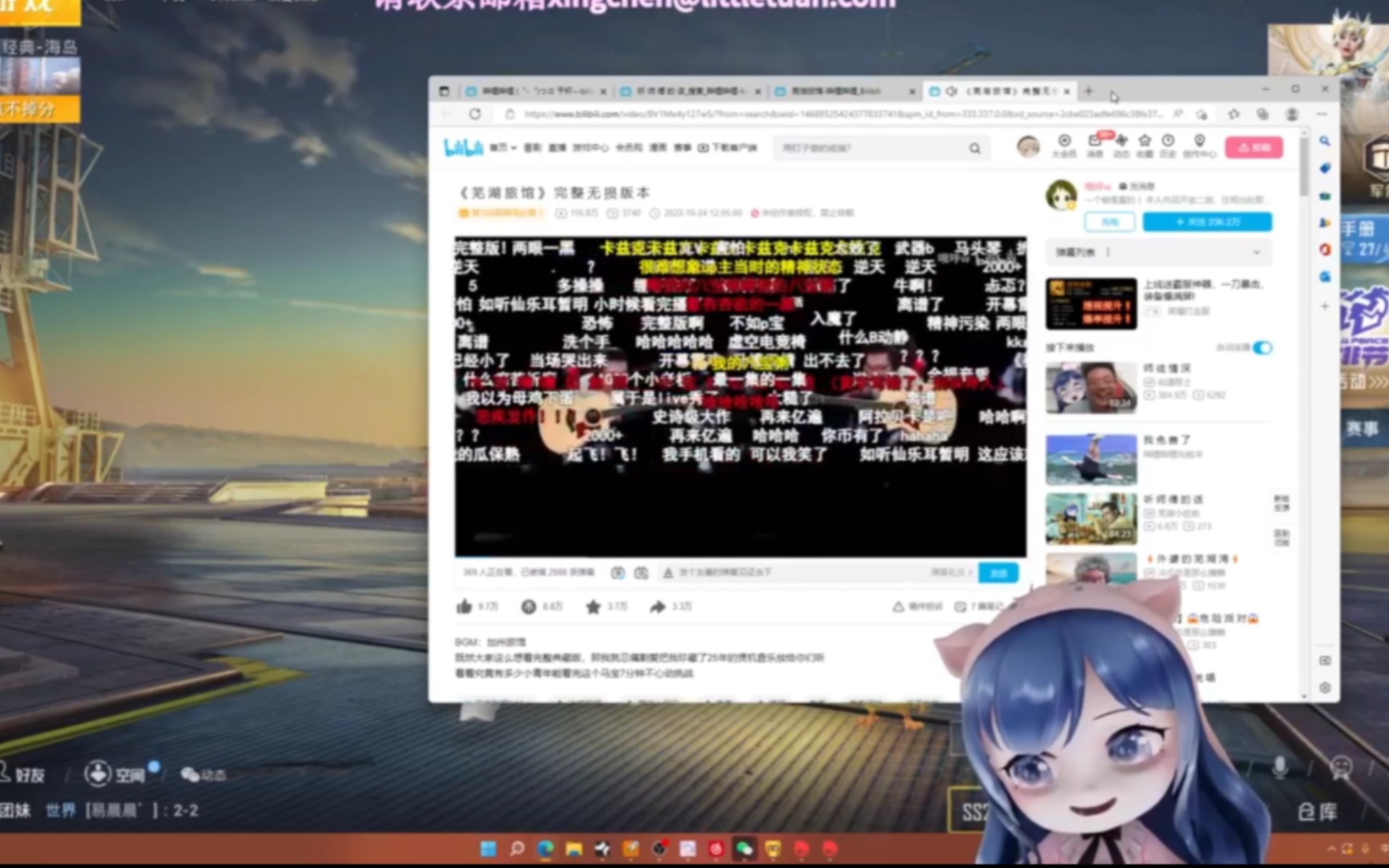Open the messages icon with red badge

coord(1095,145)
